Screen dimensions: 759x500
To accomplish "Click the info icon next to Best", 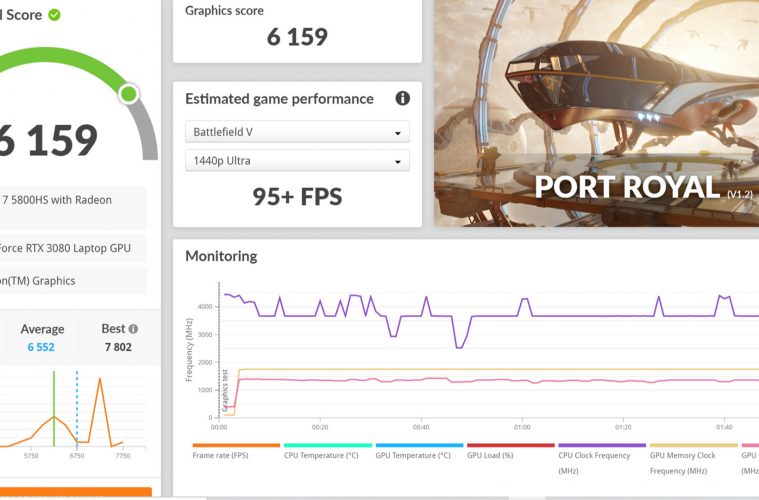I will pos(133,329).
